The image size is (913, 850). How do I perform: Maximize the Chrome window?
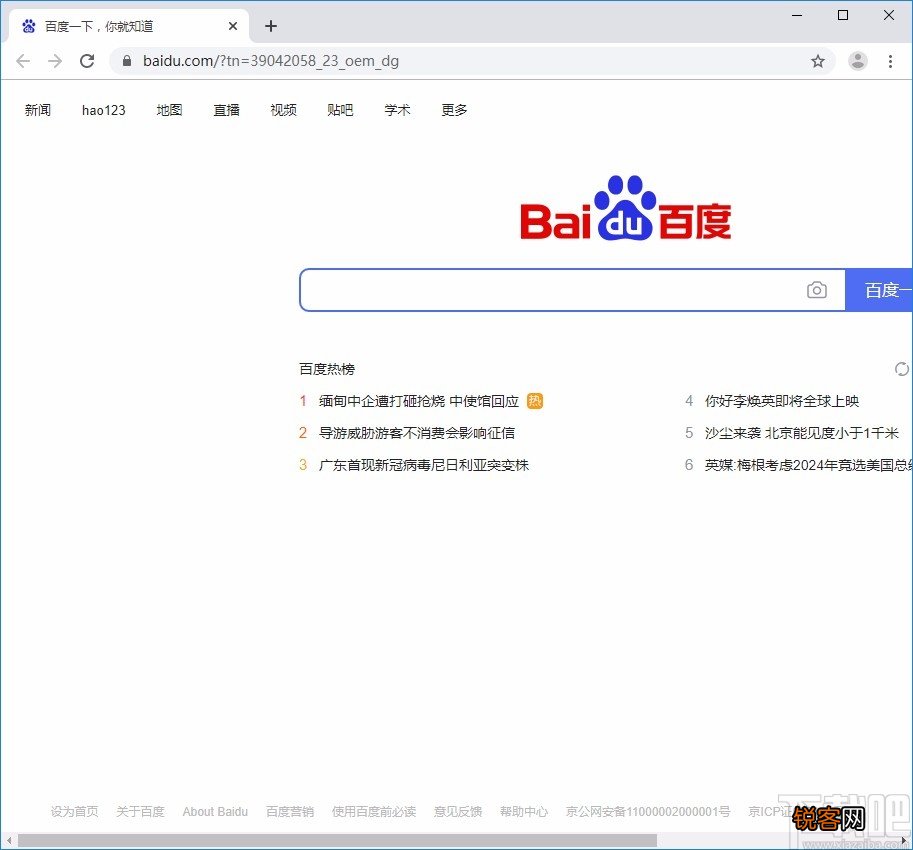[843, 15]
